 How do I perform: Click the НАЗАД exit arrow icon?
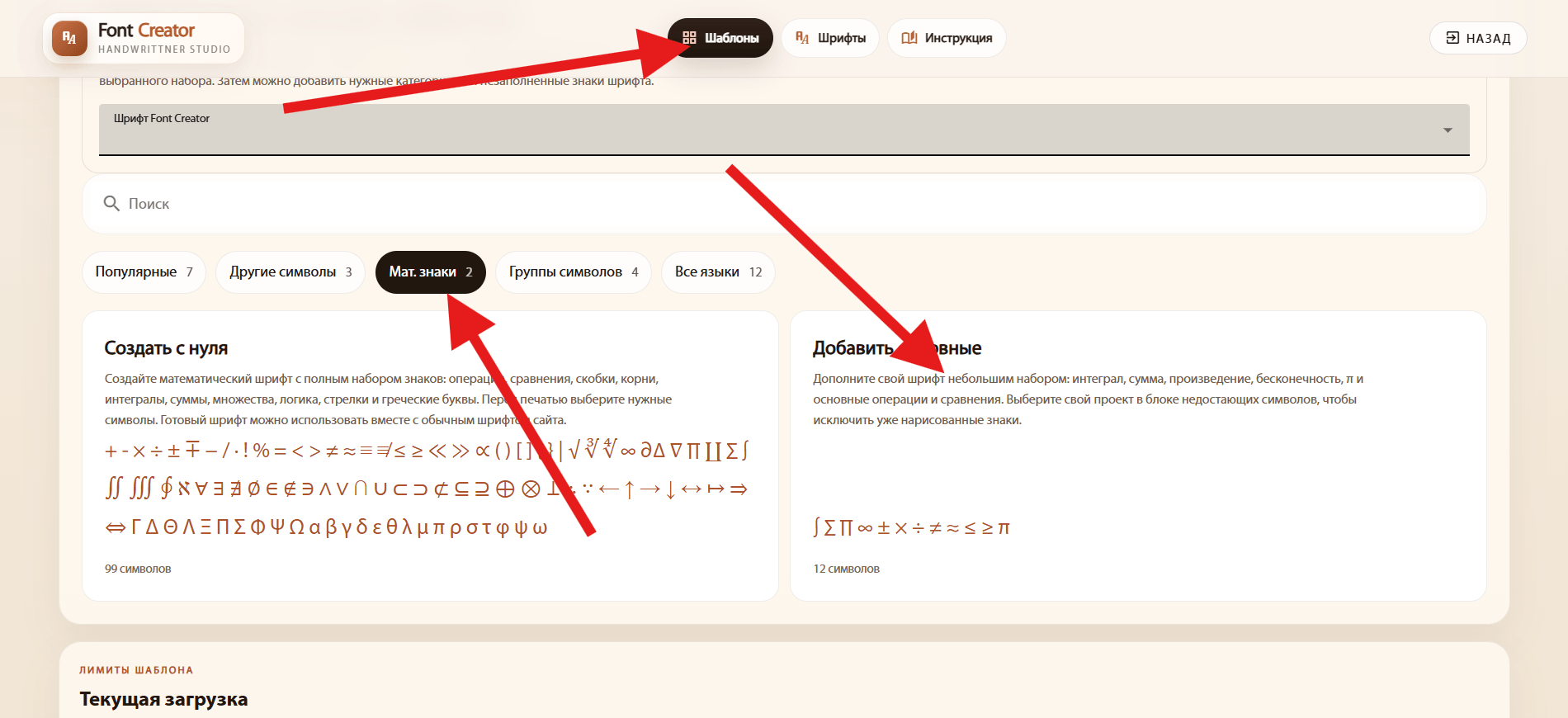[1452, 38]
